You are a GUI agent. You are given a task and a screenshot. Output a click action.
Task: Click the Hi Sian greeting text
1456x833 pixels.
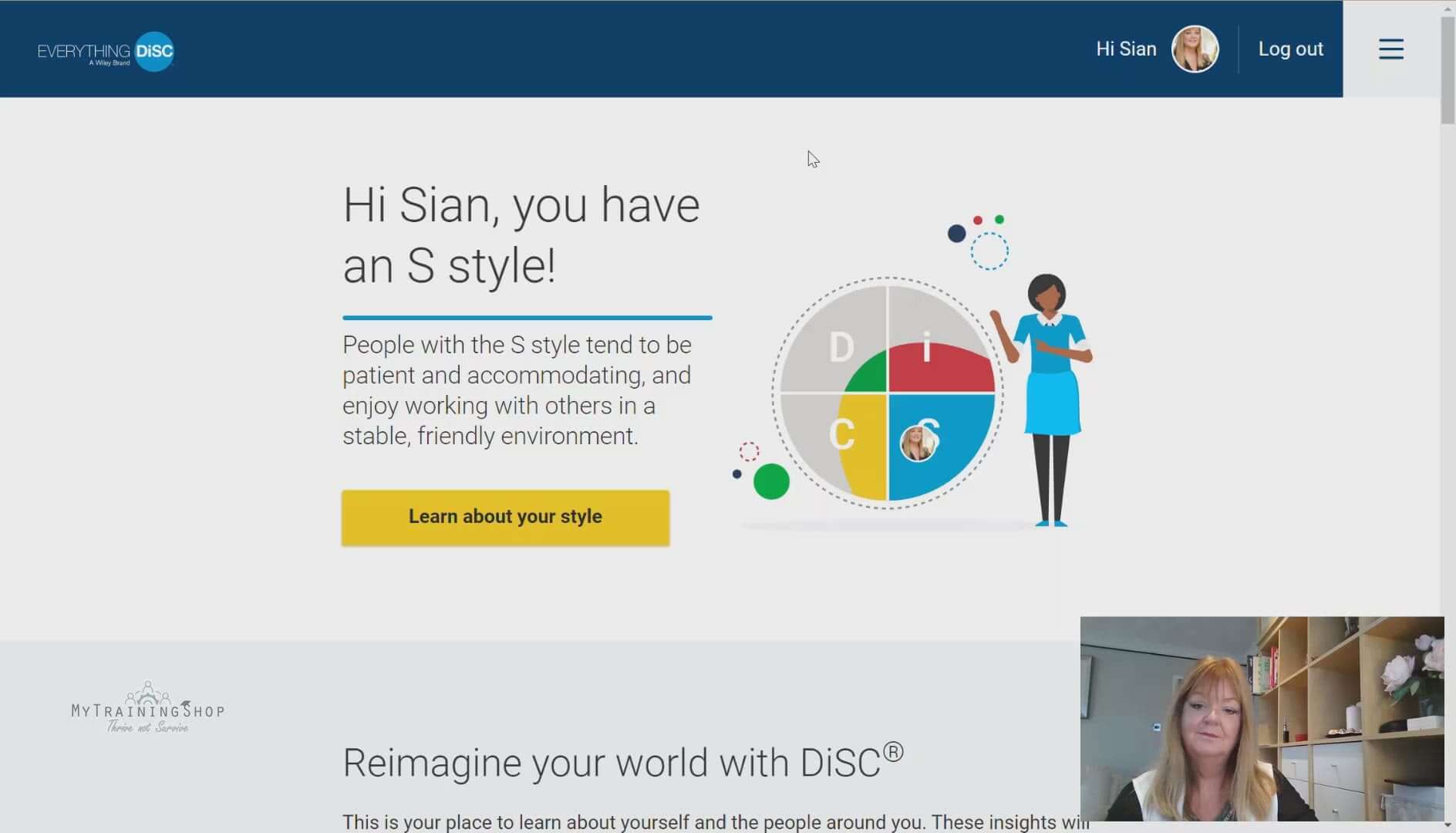pos(1125,49)
